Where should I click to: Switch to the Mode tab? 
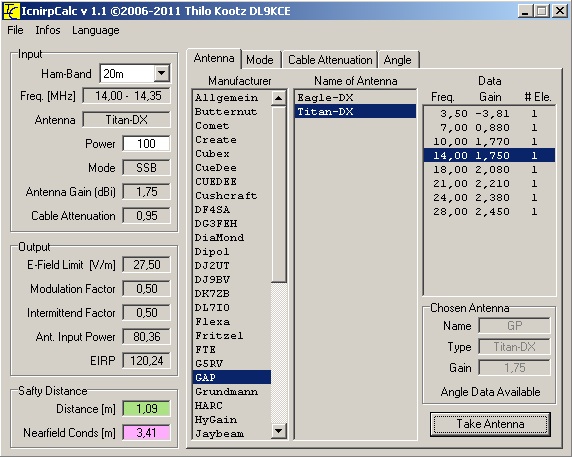260,60
